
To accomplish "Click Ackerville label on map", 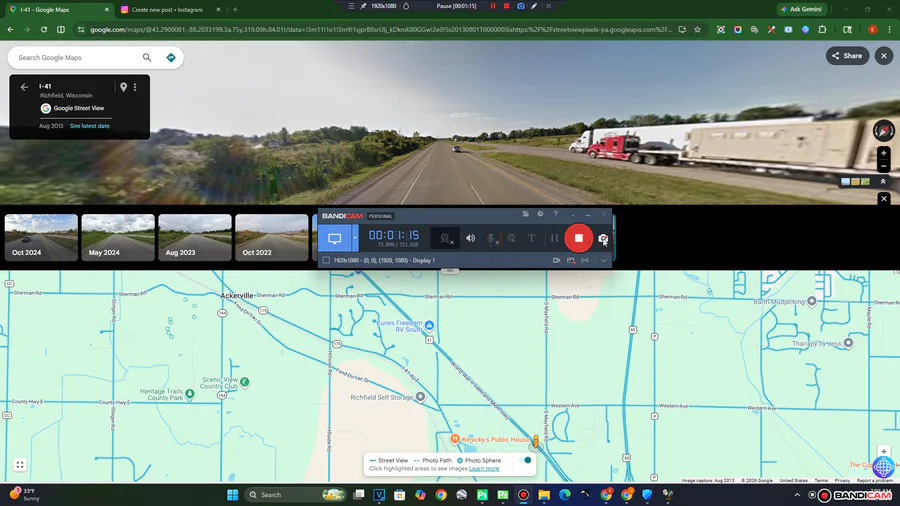I will click(236, 295).
